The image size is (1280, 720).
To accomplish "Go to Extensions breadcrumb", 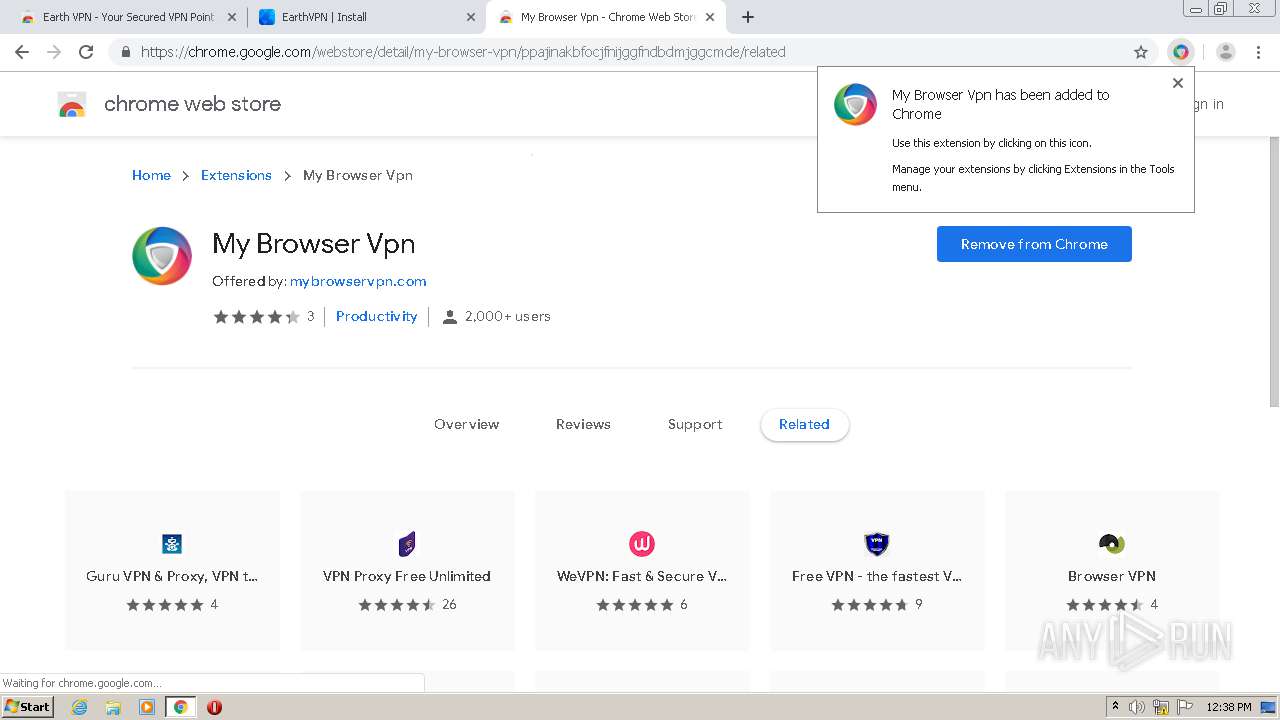I will [x=236, y=175].
